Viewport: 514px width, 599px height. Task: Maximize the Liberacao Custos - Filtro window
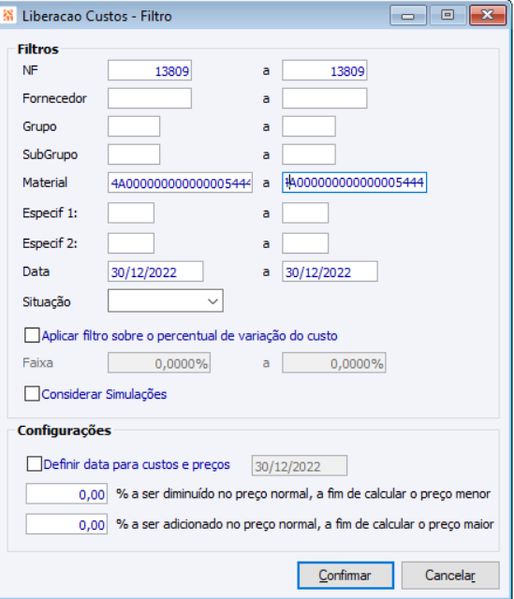[448, 15]
